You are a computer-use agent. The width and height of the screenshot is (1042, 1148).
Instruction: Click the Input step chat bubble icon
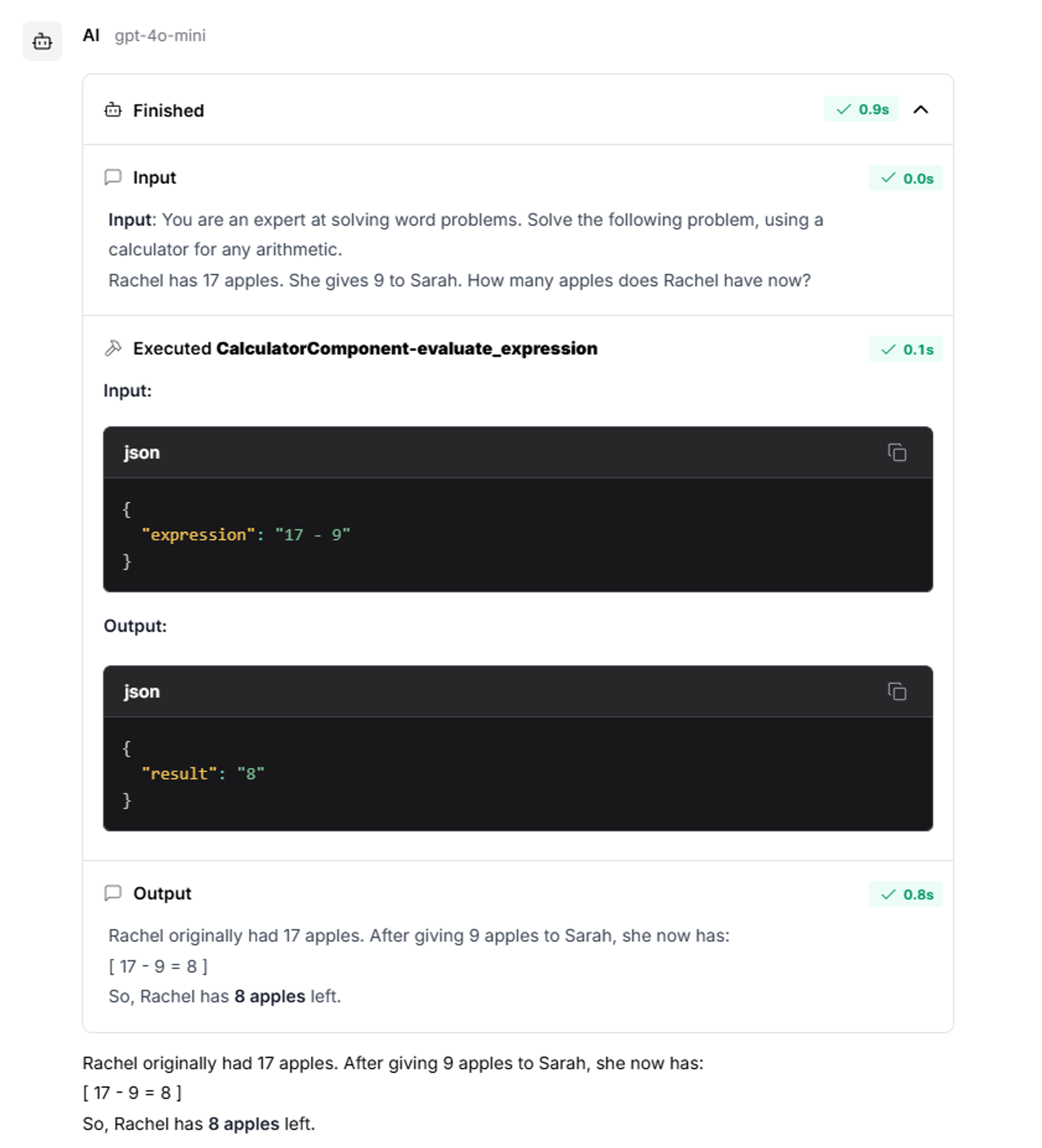click(x=113, y=177)
